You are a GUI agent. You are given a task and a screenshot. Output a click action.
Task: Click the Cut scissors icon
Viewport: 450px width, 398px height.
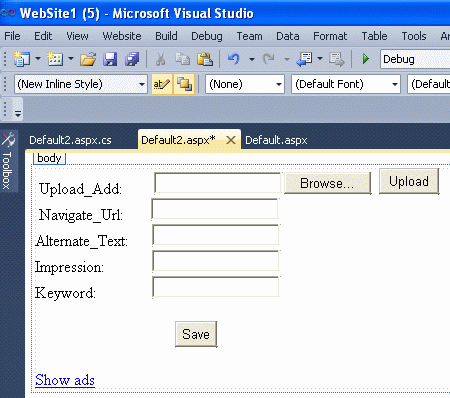pos(160,59)
